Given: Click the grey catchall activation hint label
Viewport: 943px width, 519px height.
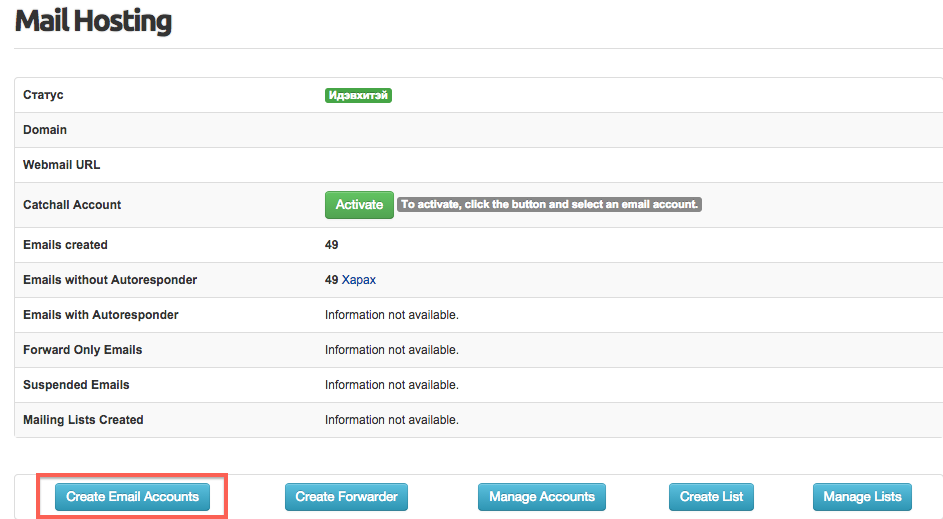Looking at the screenshot, I should point(549,205).
